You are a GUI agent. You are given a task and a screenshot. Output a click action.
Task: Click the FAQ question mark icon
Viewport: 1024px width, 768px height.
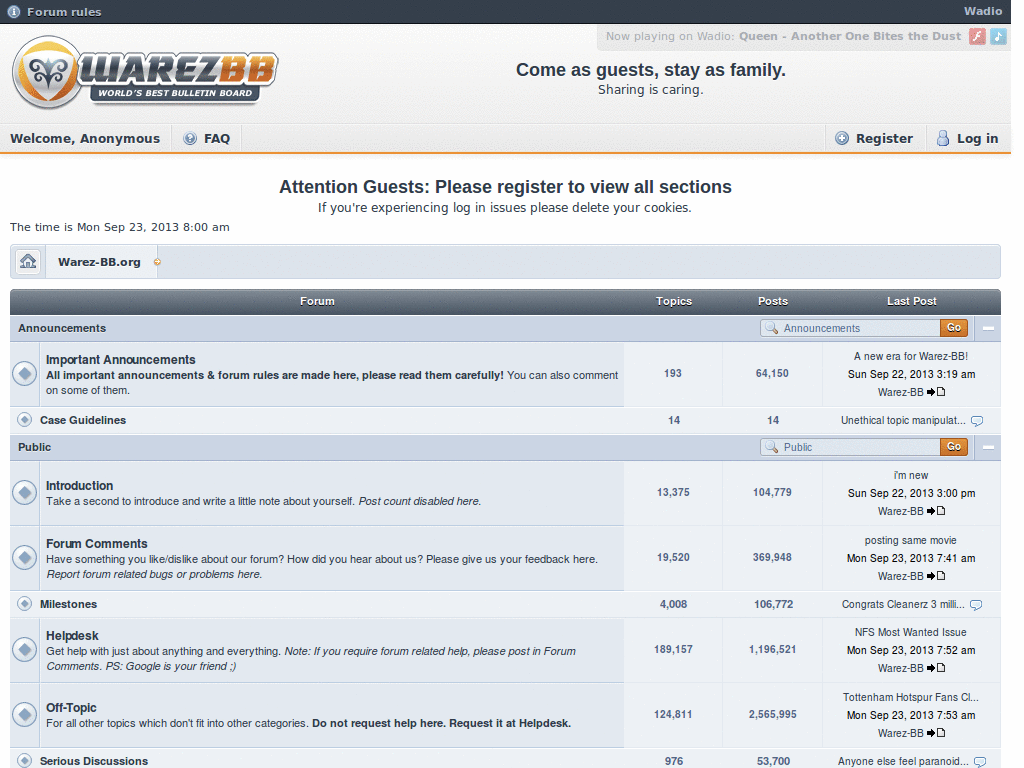(x=189, y=138)
